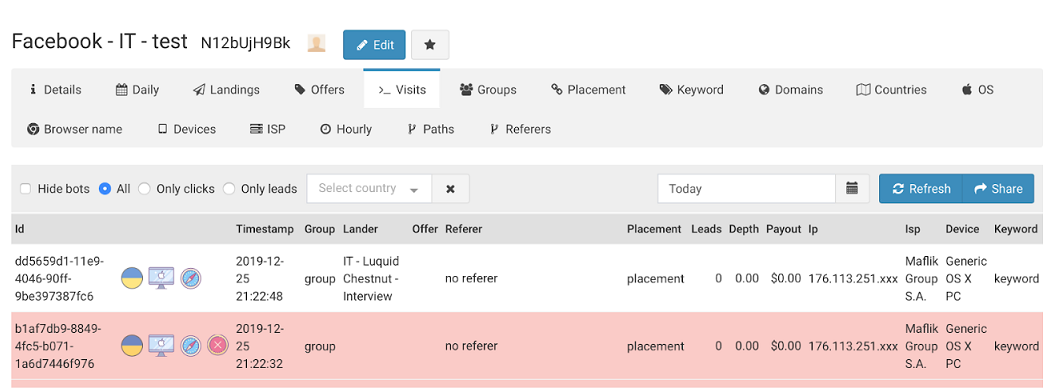This screenshot has height=388, width=1043.
Task: Select the Visits tab
Action: tap(402, 89)
